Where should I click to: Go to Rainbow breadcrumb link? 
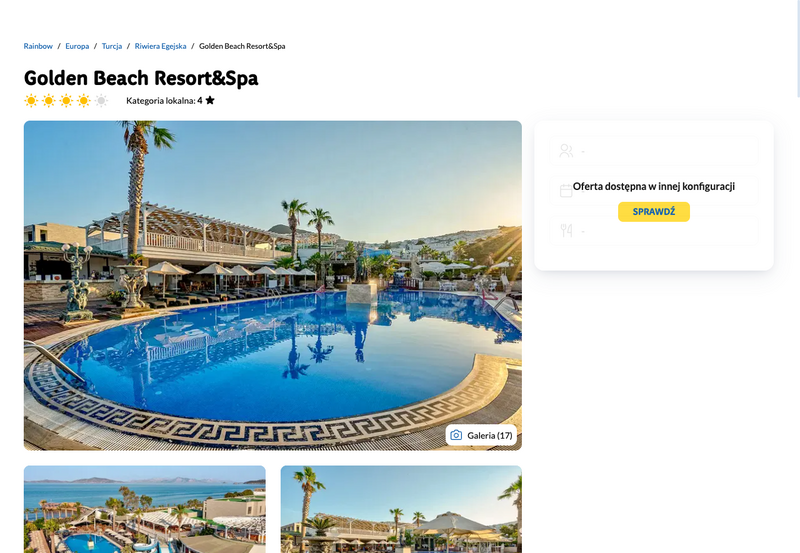[x=38, y=46]
